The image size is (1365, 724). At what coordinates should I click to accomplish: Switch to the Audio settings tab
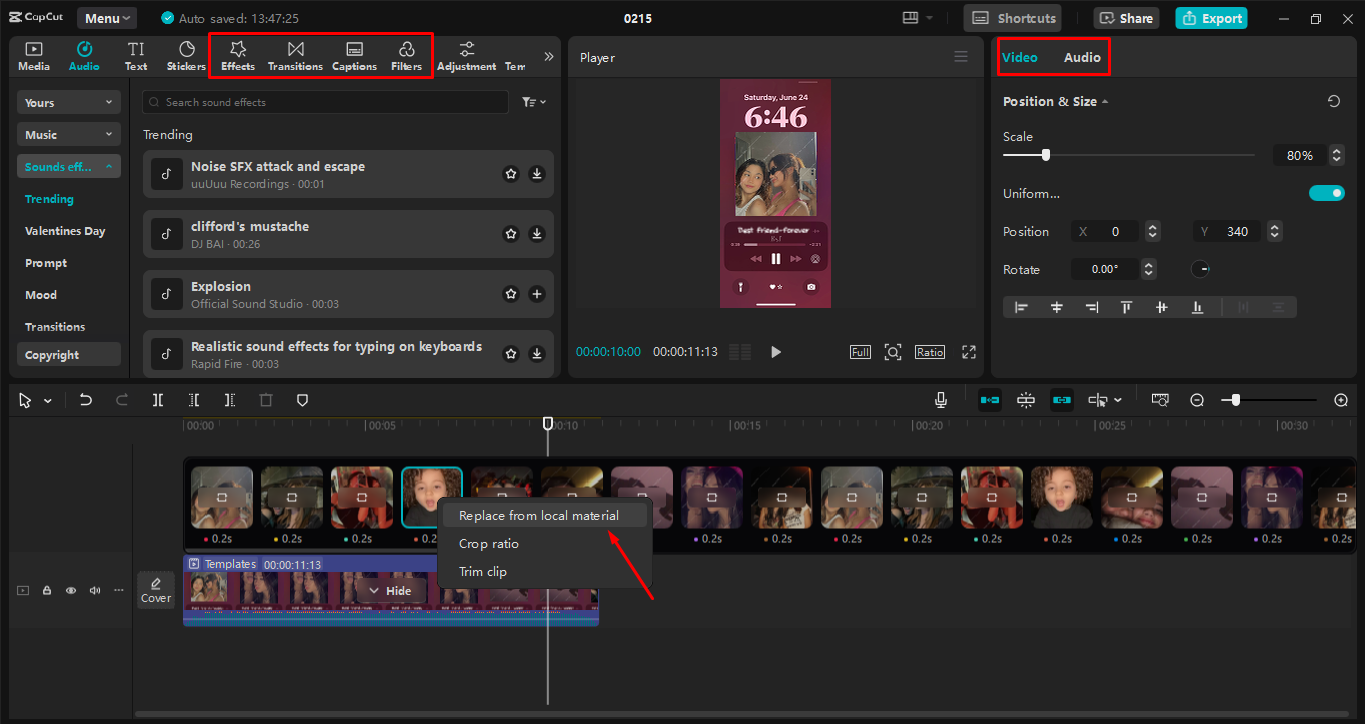(x=1081, y=57)
